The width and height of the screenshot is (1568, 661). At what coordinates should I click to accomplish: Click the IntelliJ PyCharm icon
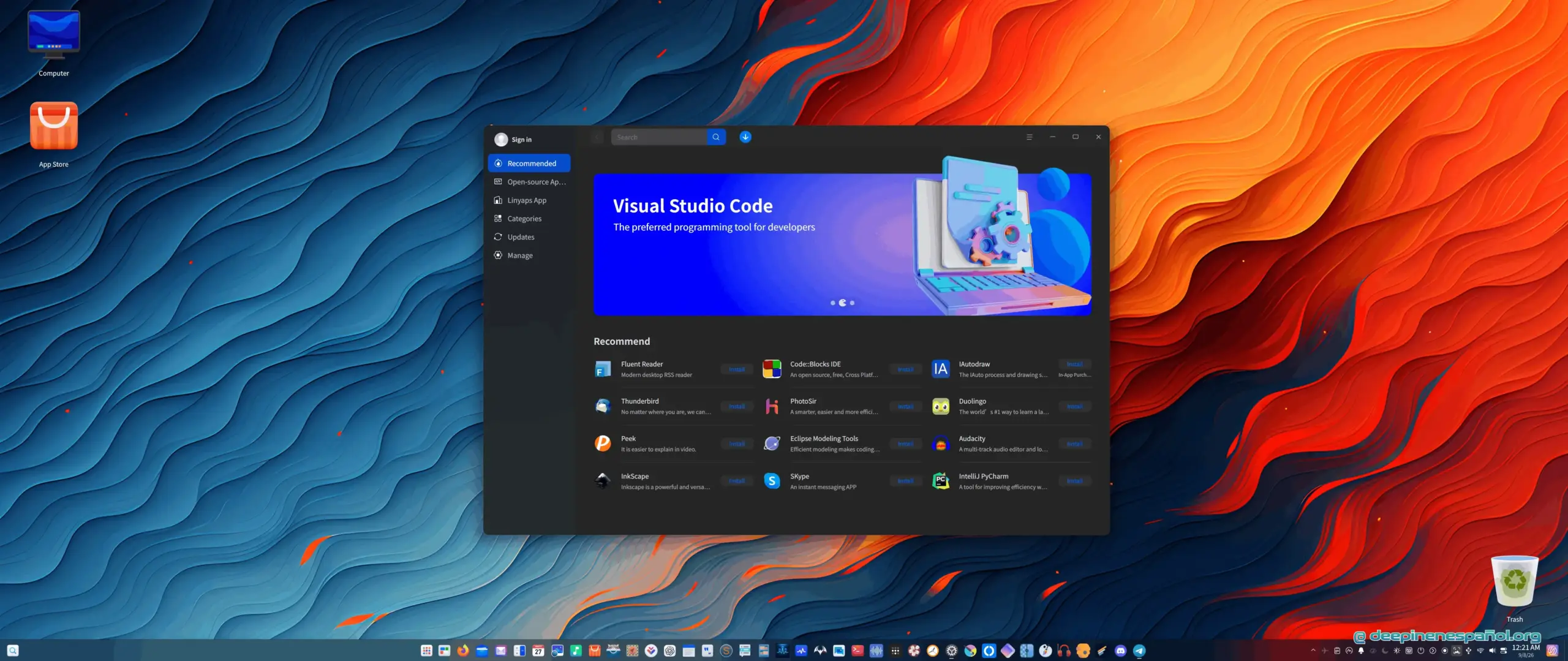941,481
